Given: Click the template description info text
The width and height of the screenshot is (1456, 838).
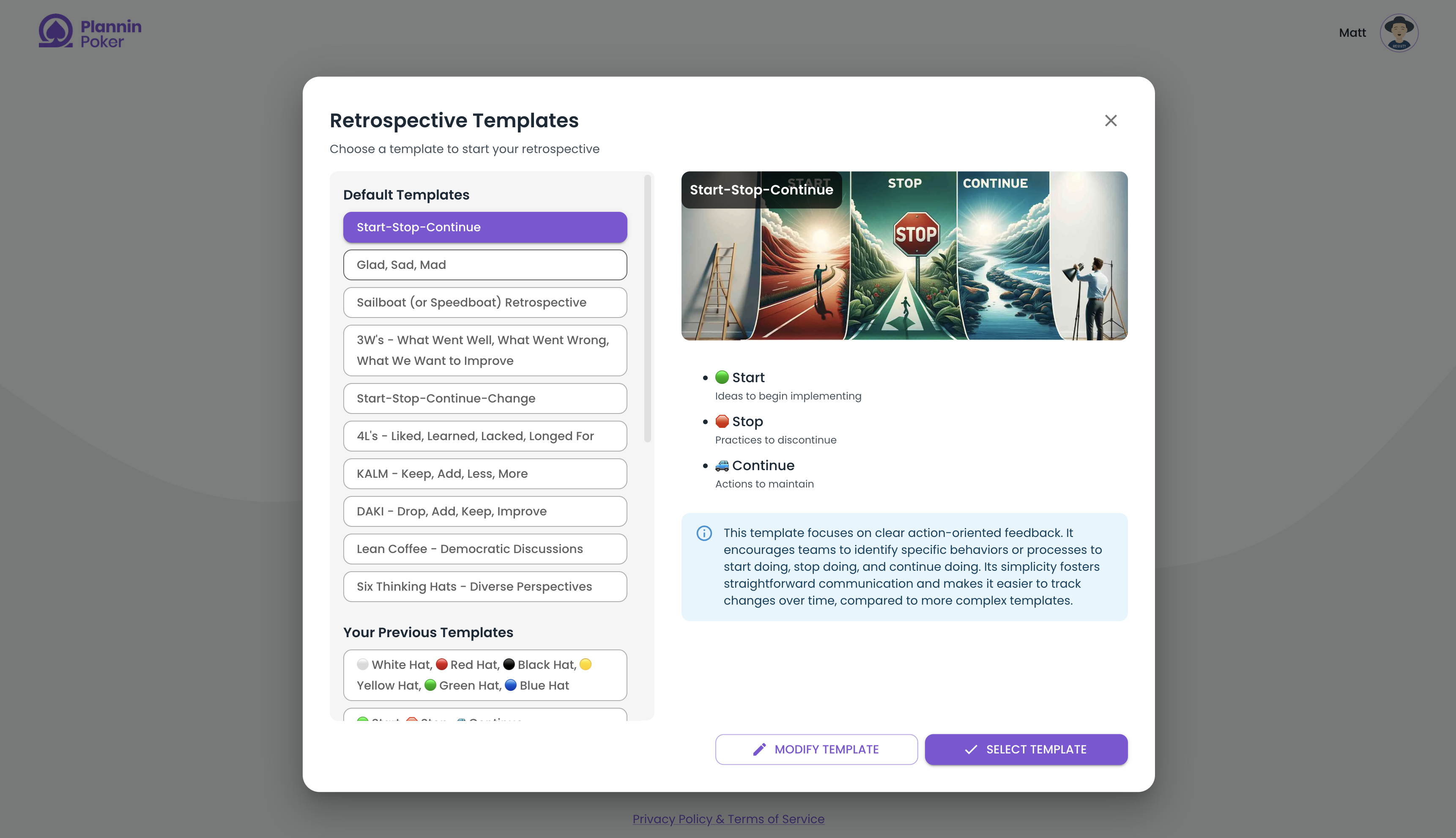Looking at the screenshot, I should tap(913, 567).
